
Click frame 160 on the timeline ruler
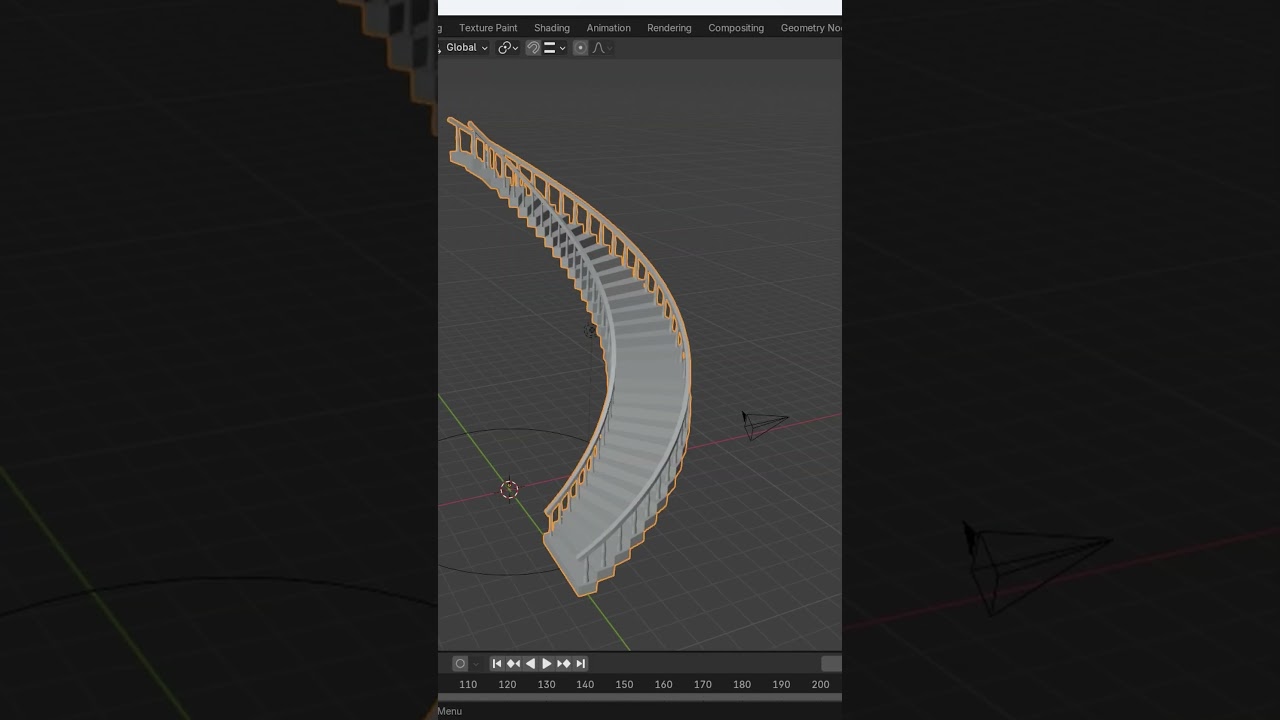pos(663,685)
